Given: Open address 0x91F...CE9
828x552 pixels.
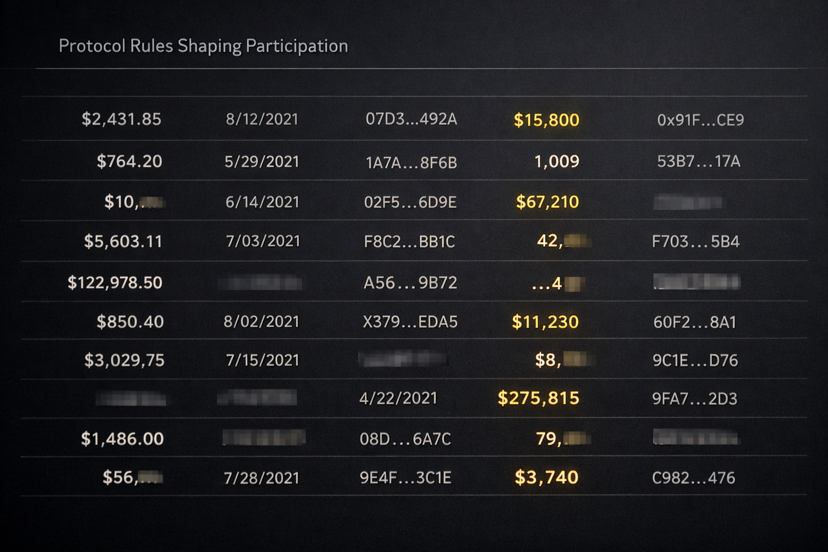Looking at the screenshot, I should click(700, 120).
